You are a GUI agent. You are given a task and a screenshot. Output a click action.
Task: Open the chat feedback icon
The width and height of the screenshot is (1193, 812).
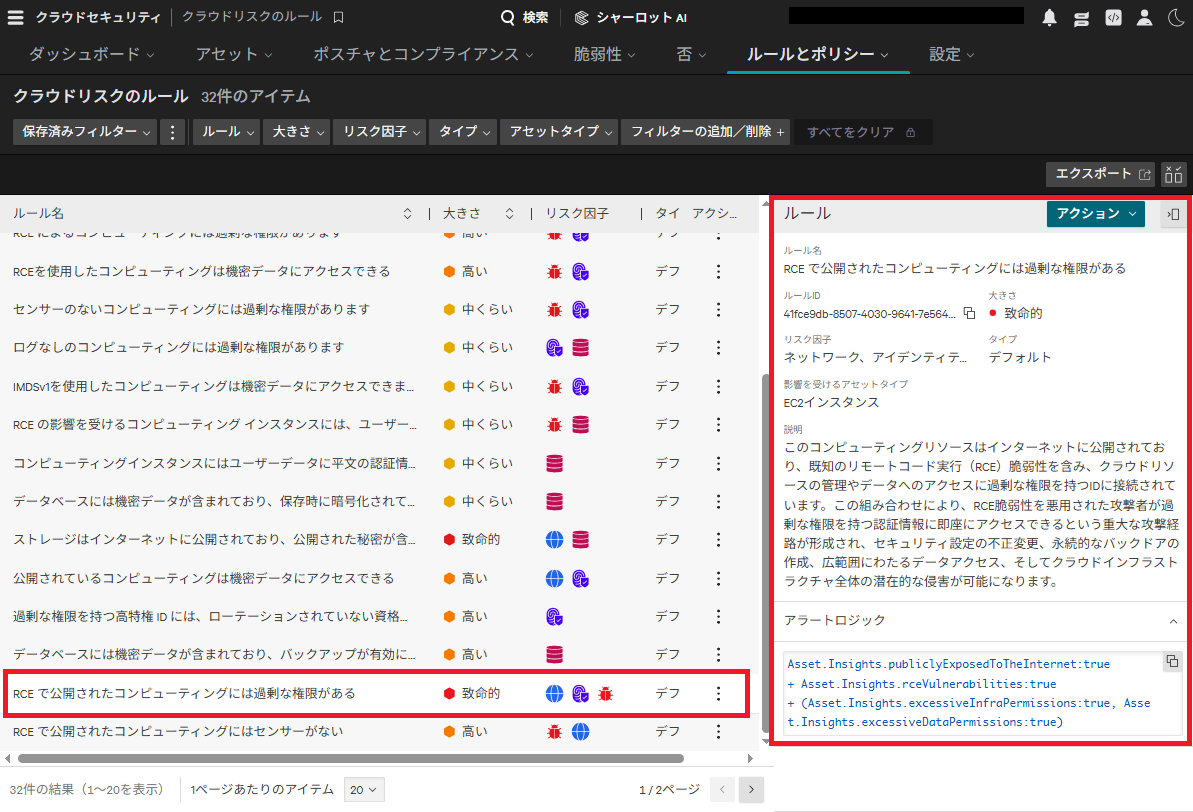tap(1081, 17)
